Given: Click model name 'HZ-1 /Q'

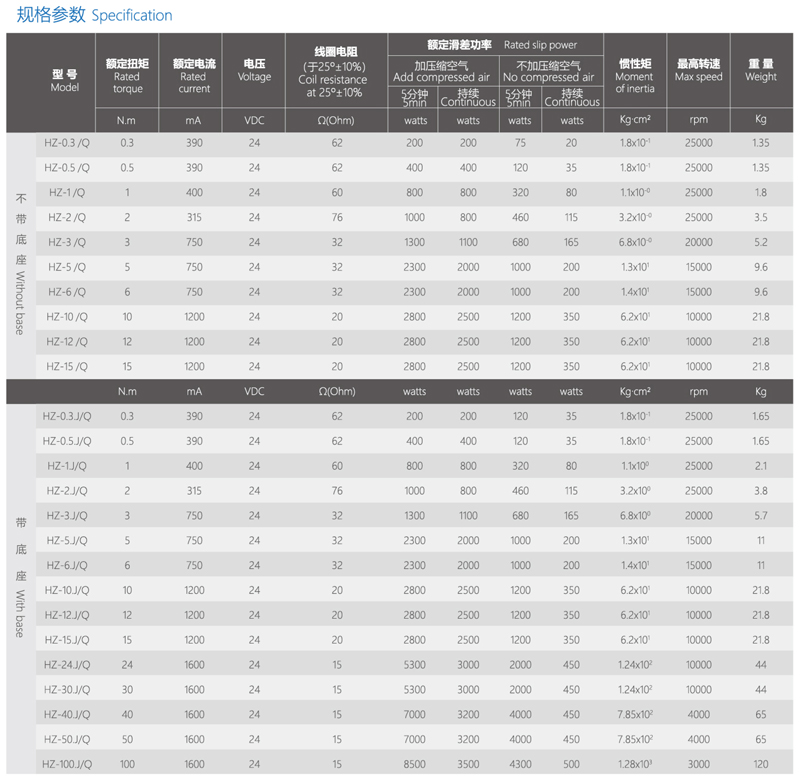Looking at the screenshot, I should (x=67, y=193).
